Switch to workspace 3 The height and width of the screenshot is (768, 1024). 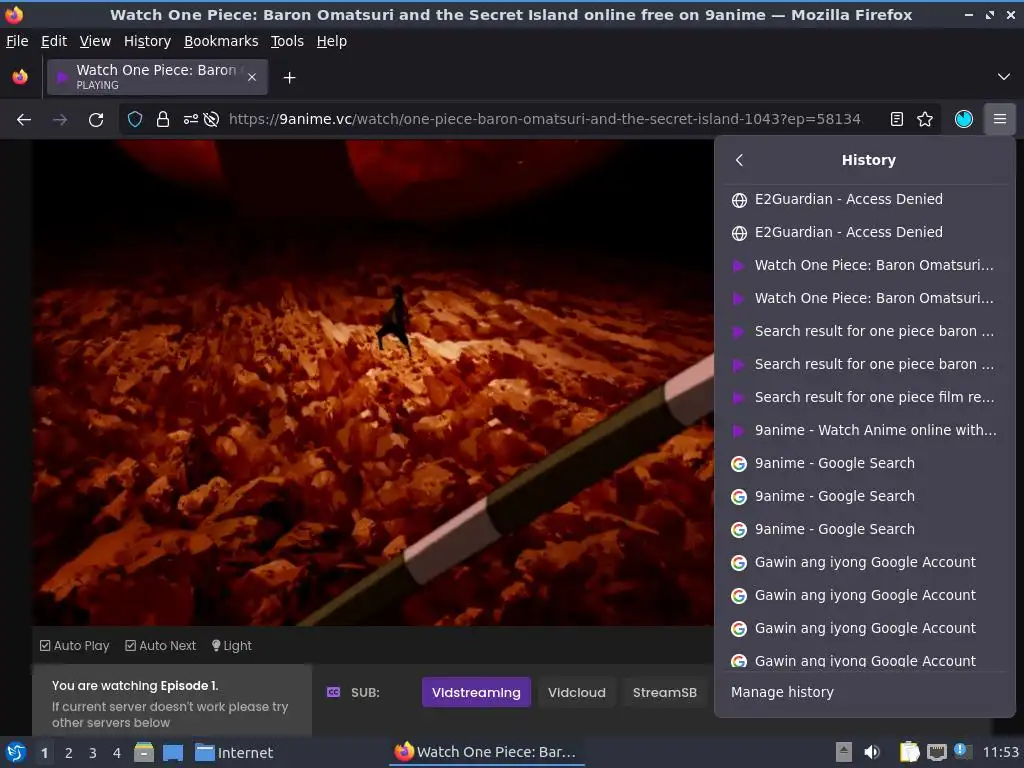(x=93, y=753)
